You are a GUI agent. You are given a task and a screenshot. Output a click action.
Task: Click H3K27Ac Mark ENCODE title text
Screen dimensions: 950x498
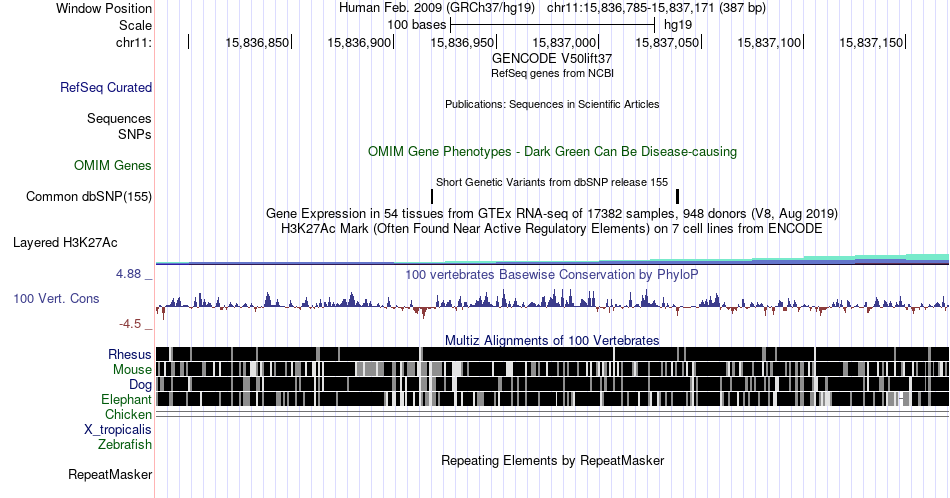[552, 228]
